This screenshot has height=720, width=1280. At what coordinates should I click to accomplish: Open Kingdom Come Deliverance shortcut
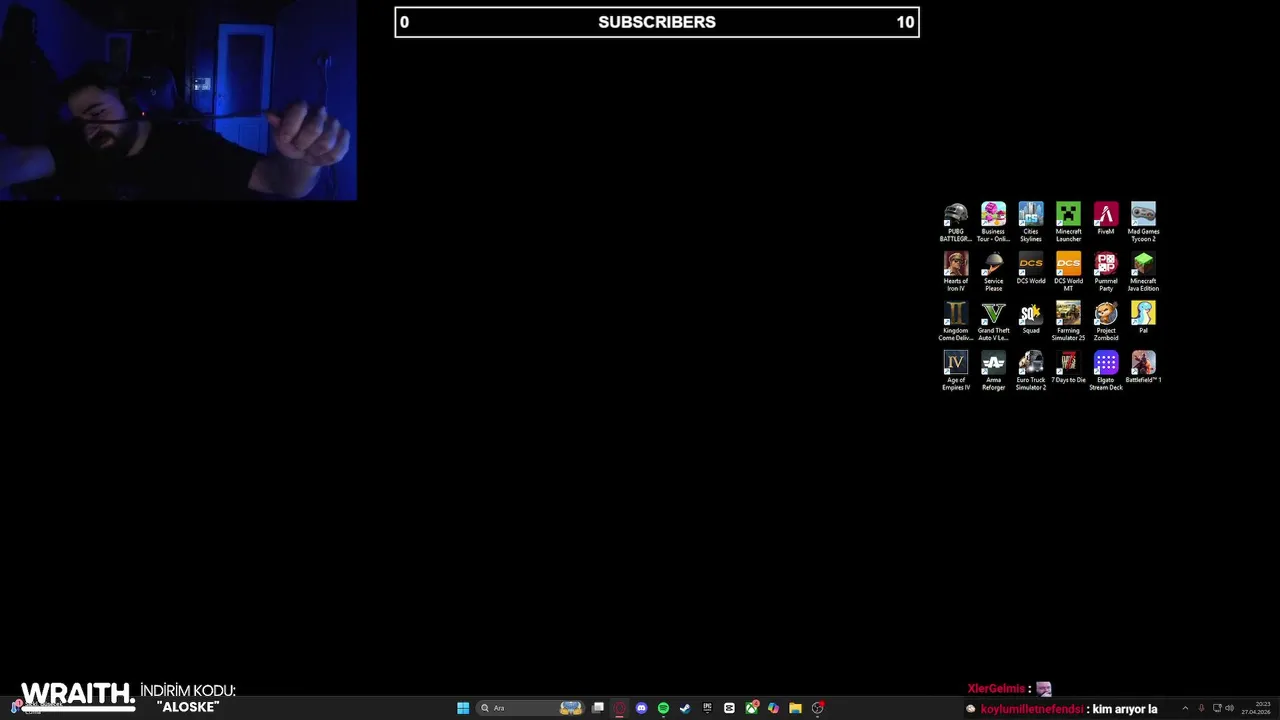pos(956,321)
